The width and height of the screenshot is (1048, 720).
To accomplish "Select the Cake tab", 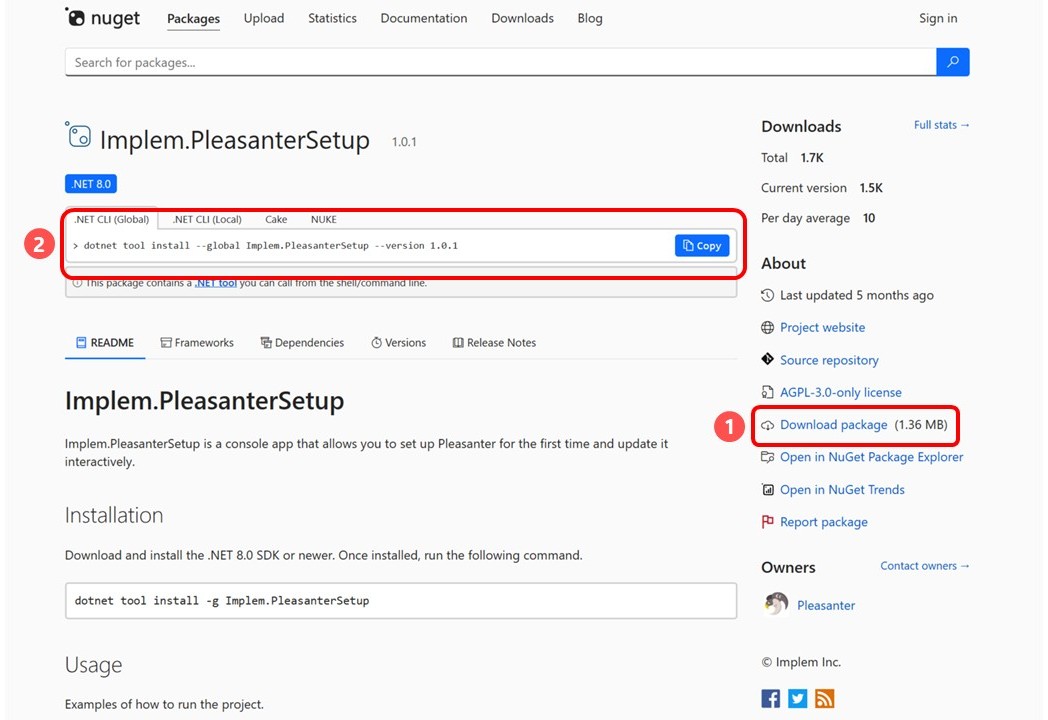I will (x=276, y=219).
